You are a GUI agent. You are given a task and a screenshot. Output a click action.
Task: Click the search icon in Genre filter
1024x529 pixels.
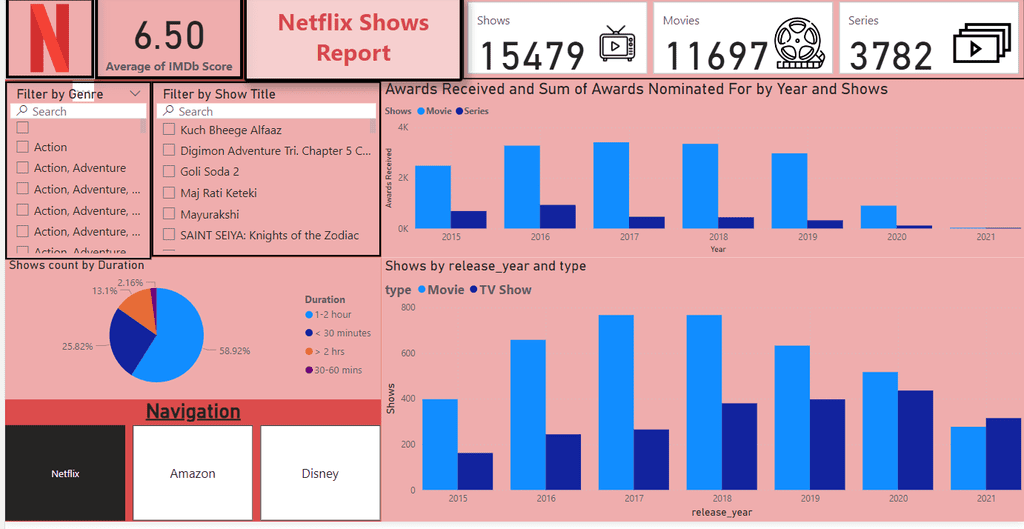tap(23, 111)
